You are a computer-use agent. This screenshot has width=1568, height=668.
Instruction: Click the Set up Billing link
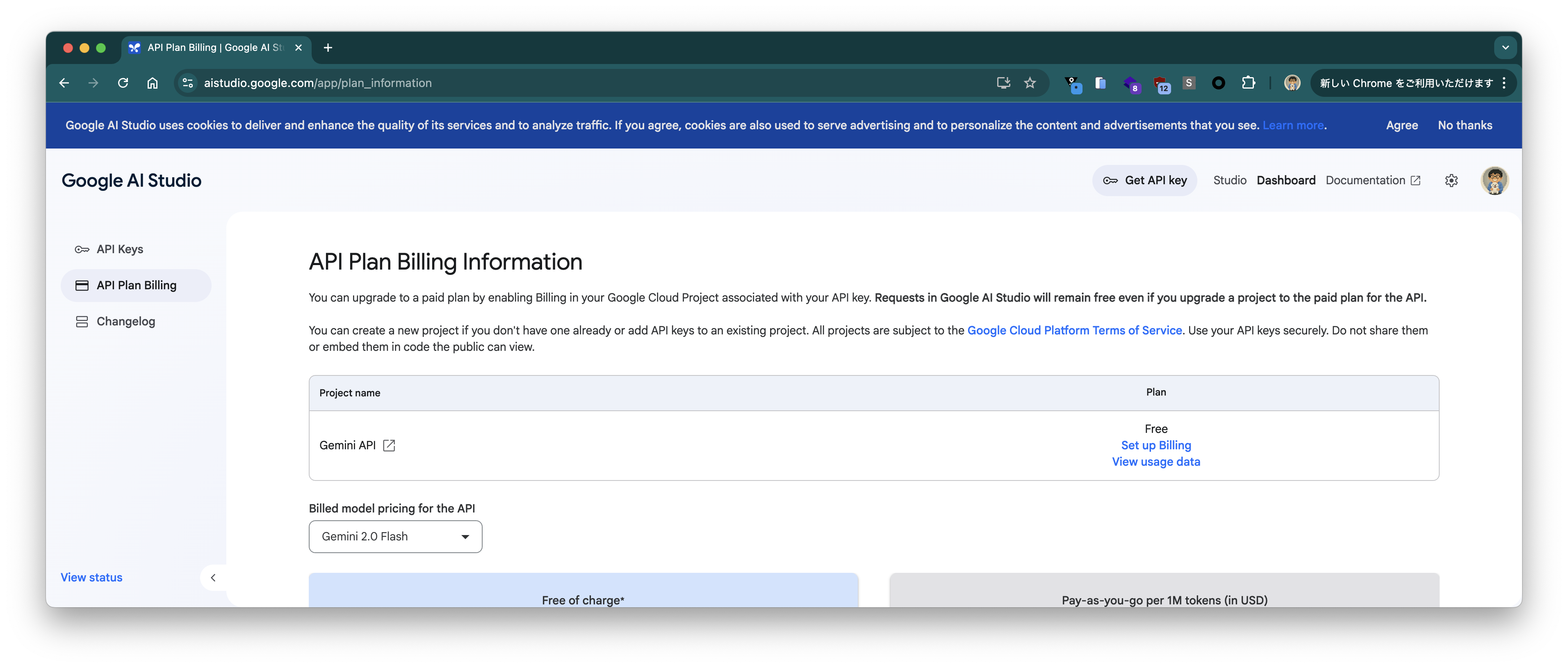(x=1155, y=445)
